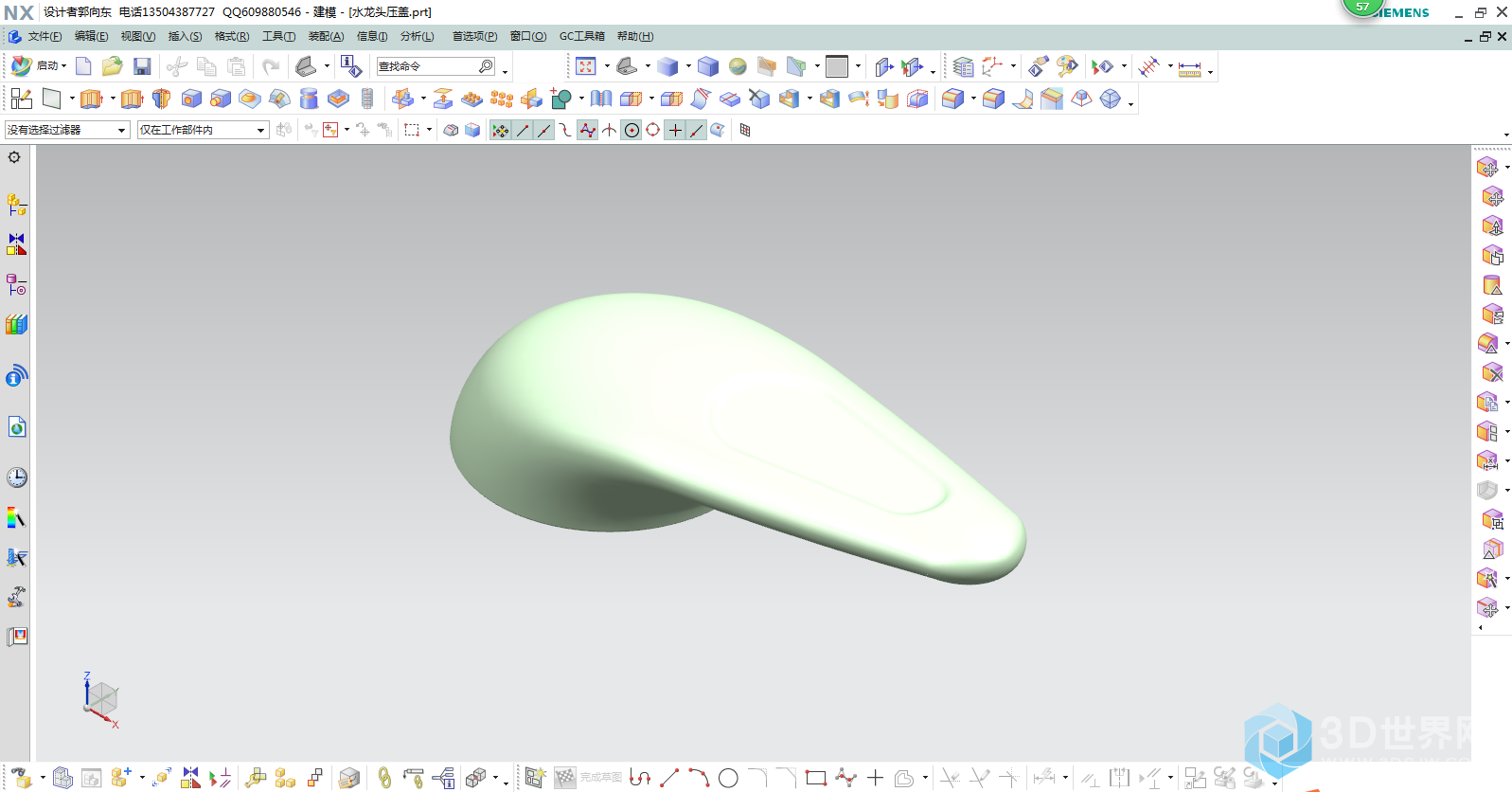The width and height of the screenshot is (1512, 792).
Task: Open the 首选项(P) menu
Action: coord(474,36)
